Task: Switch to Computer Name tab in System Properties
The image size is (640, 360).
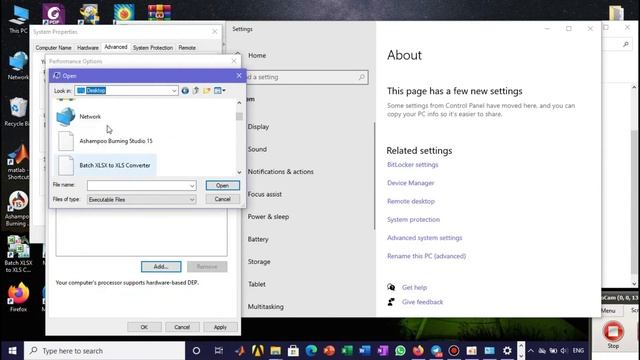Action: point(53,48)
